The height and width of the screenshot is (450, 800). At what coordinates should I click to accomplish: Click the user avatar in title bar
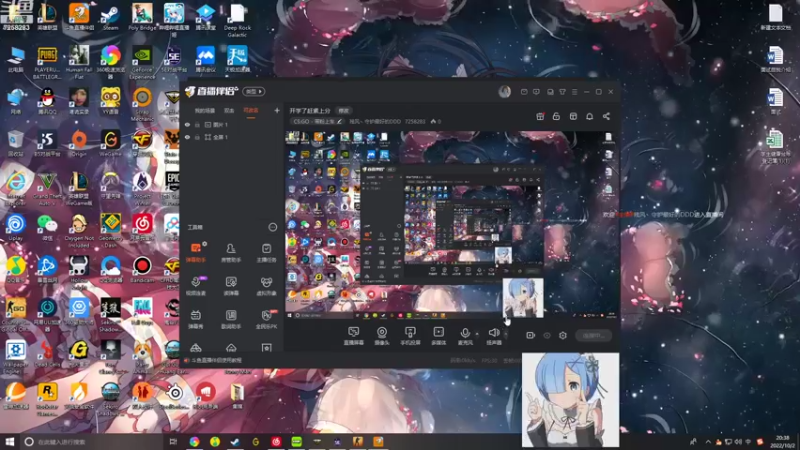pyautogui.click(x=505, y=91)
